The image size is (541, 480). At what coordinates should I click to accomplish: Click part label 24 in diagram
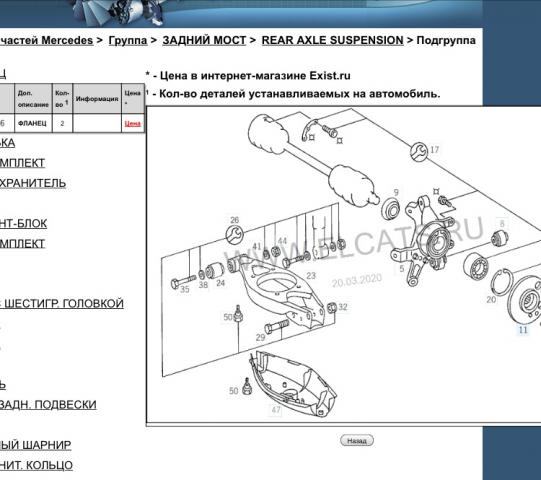coord(220,283)
